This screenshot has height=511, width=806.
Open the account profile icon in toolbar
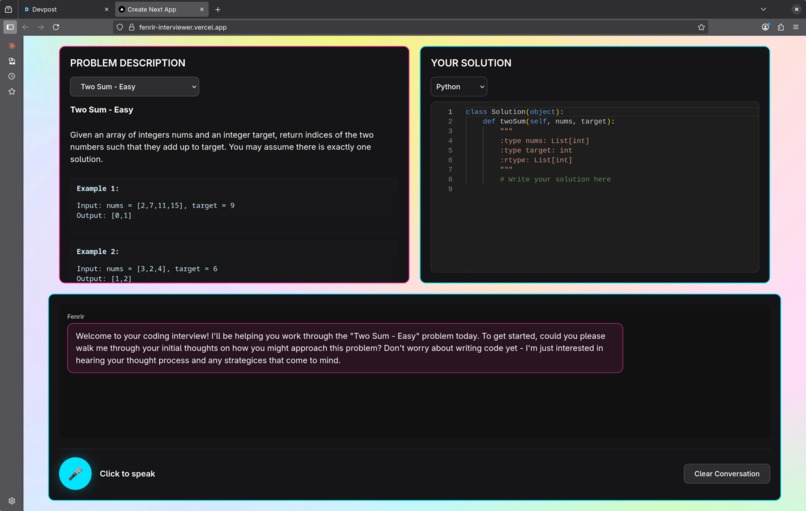[765, 27]
